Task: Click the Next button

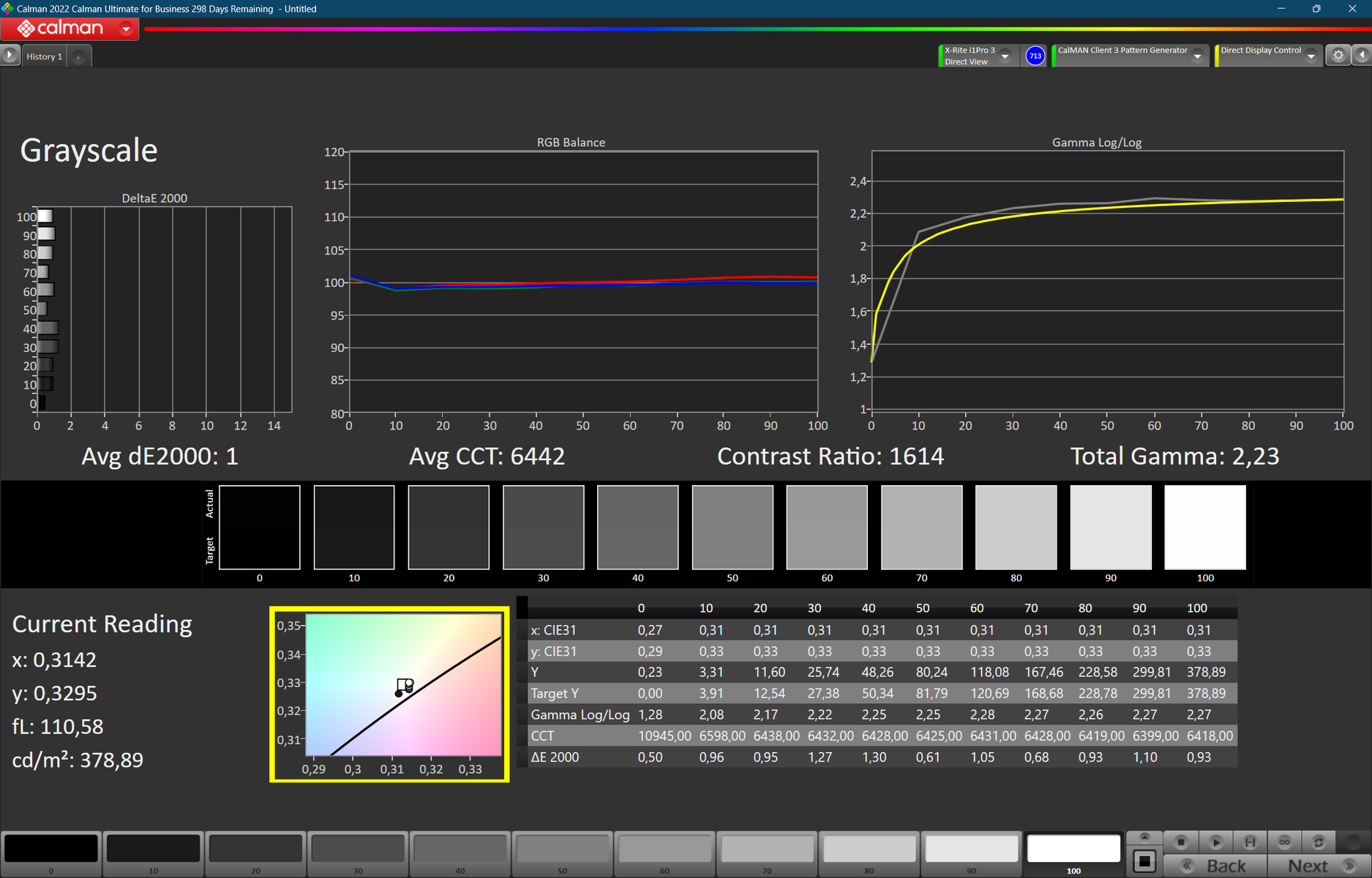Action: click(1319, 866)
